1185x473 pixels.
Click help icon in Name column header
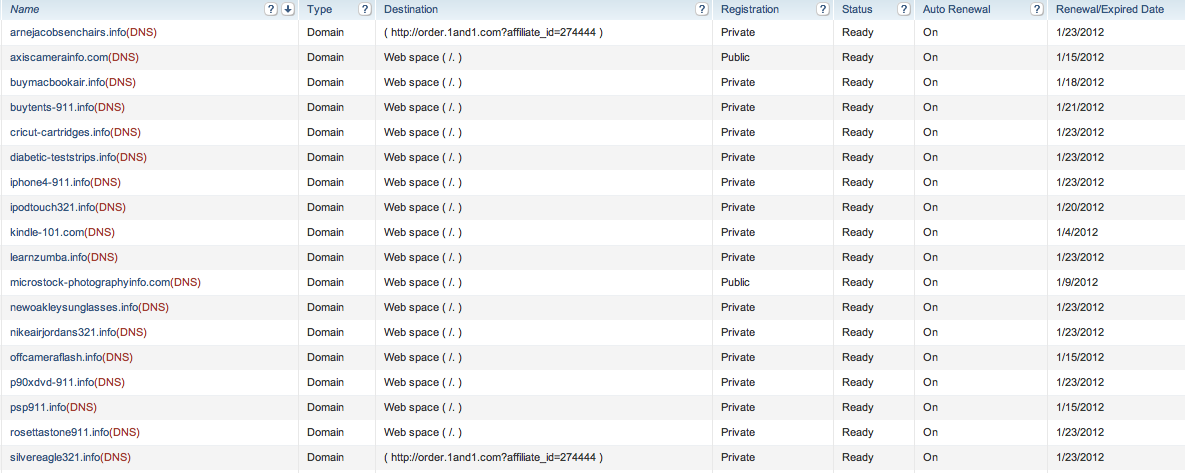pyautogui.click(x=271, y=9)
